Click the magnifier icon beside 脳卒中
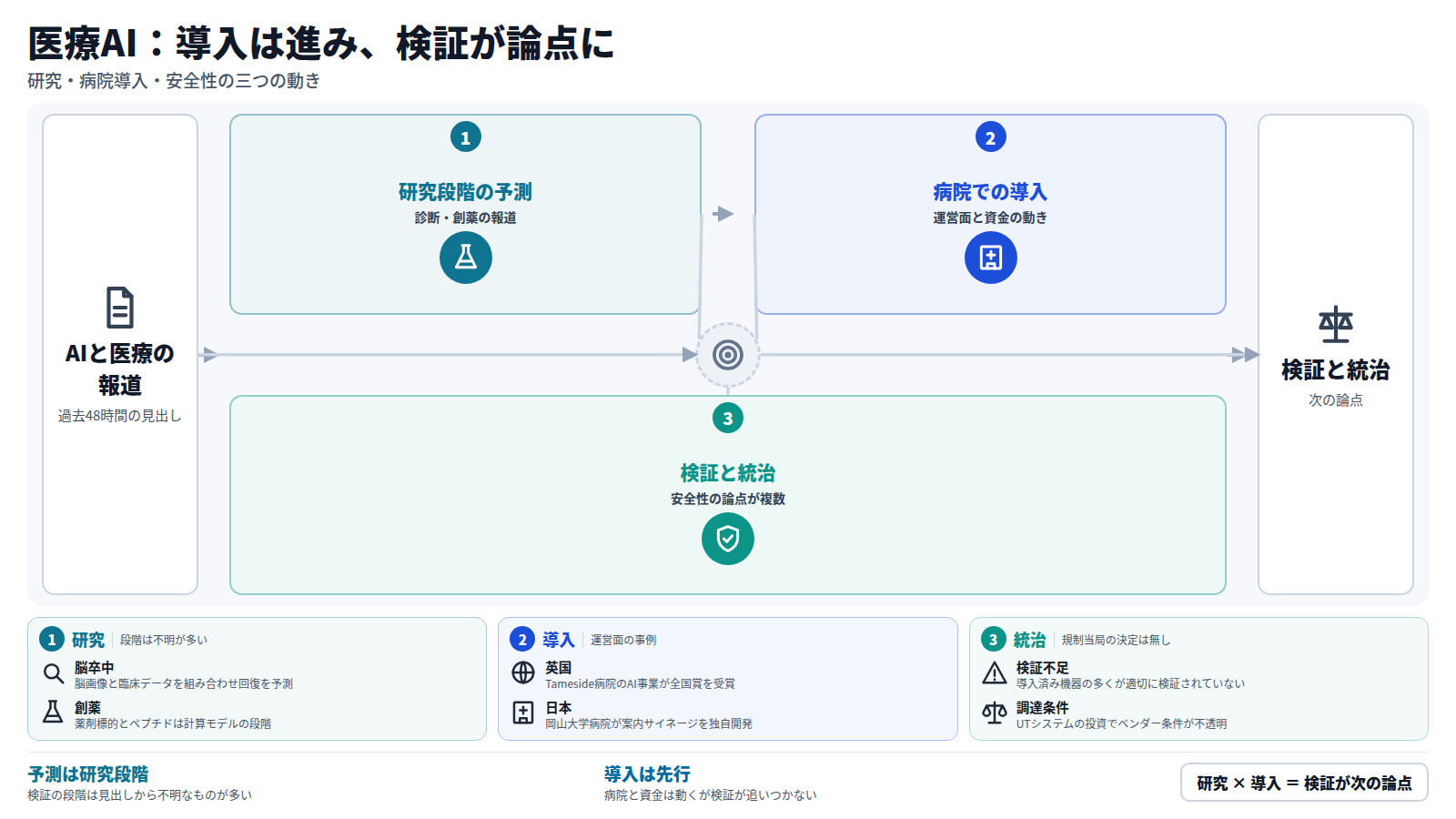This screenshot has width=1456, height=819. coord(54,674)
